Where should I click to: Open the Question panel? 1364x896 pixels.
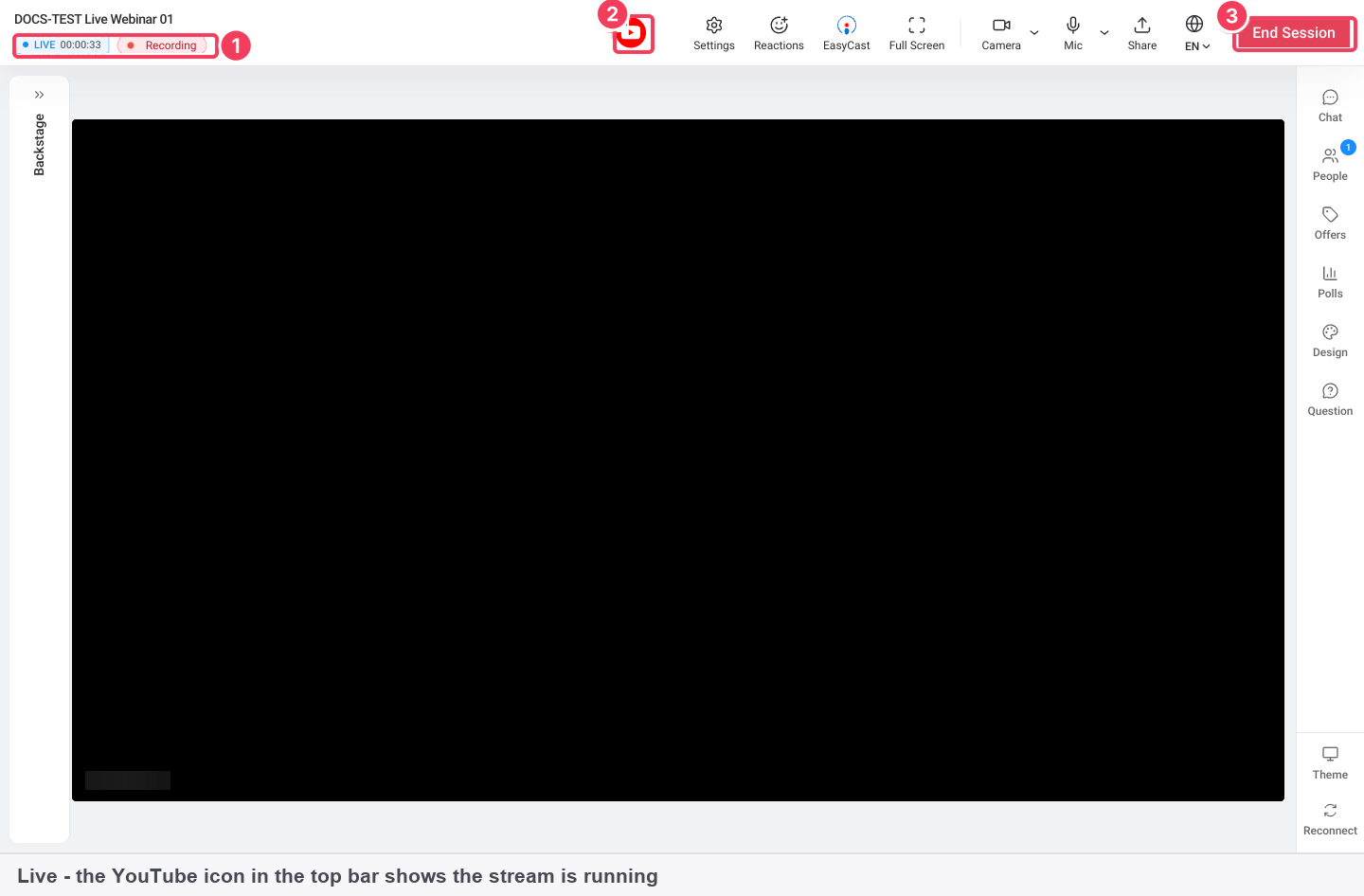coord(1330,400)
